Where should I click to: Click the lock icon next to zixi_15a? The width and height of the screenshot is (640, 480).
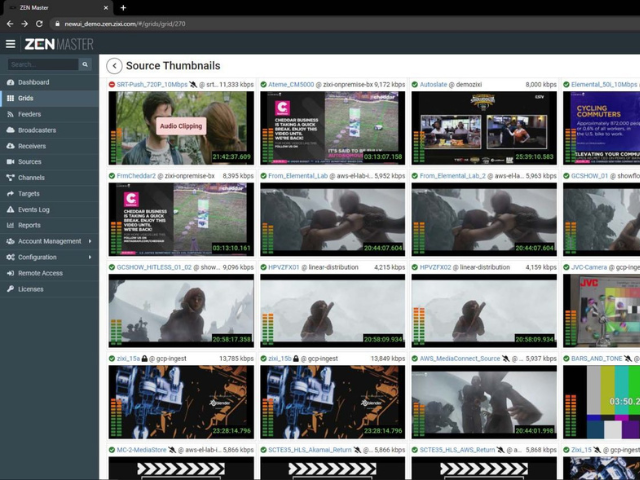pyautogui.click(x=144, y=359)
